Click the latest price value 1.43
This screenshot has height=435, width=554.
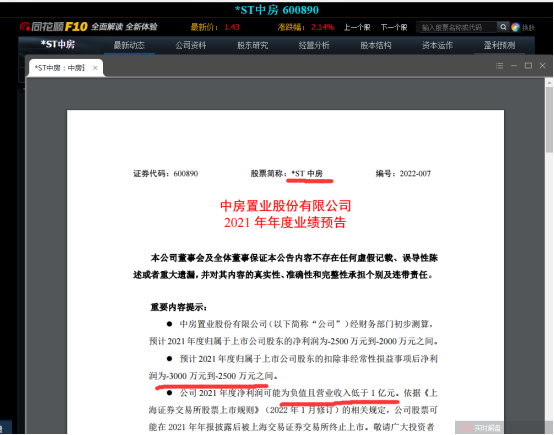coord(232,27)
